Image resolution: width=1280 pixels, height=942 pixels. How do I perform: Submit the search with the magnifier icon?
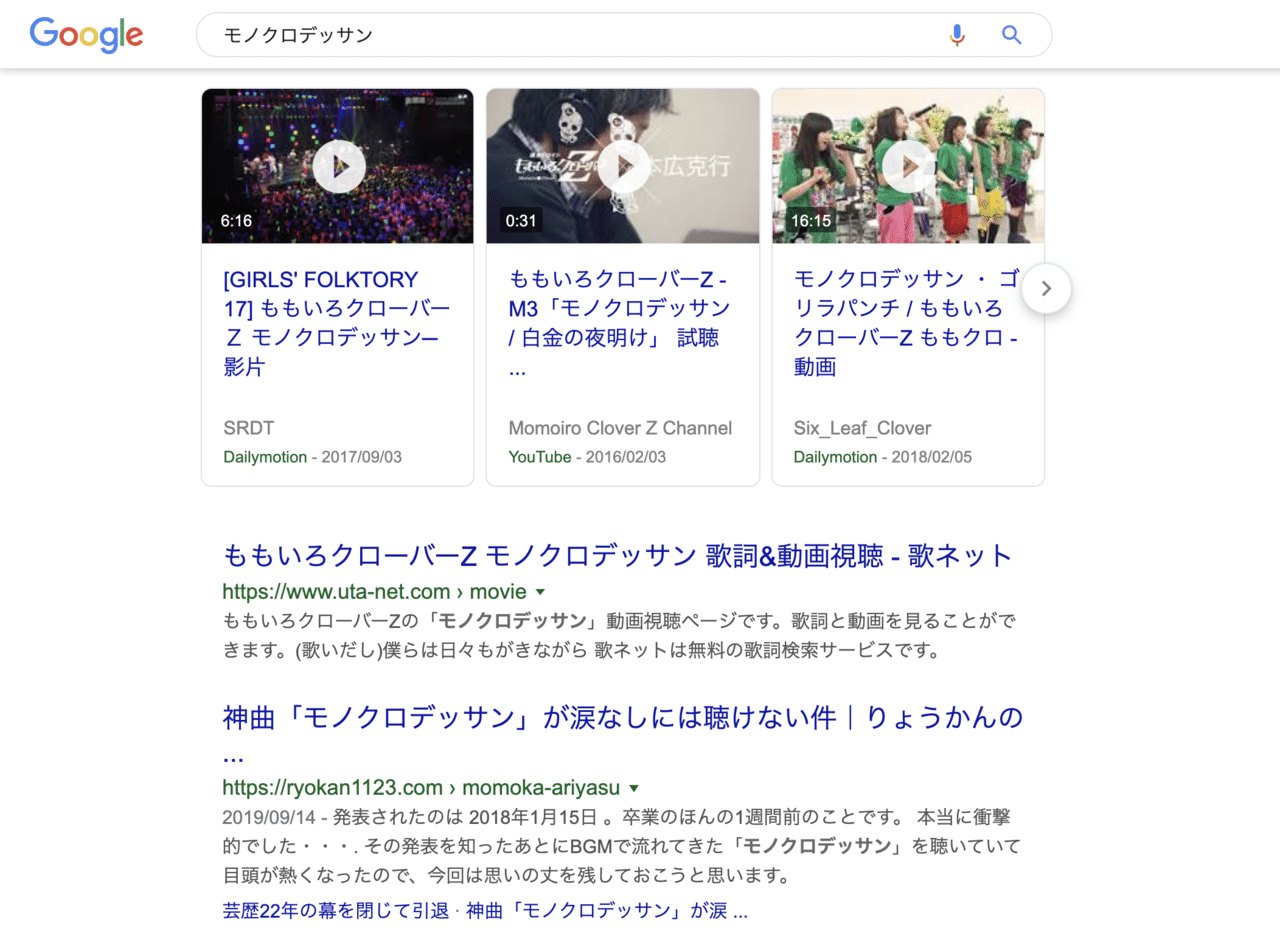tap(1012, 35)
